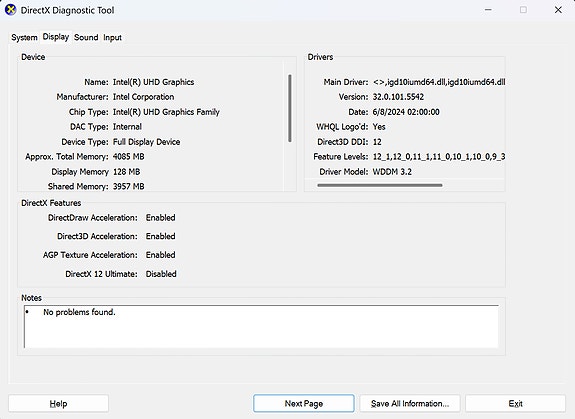Screen dimensions: 575x419
Task: Click Save All Information button
Action: 410,404
